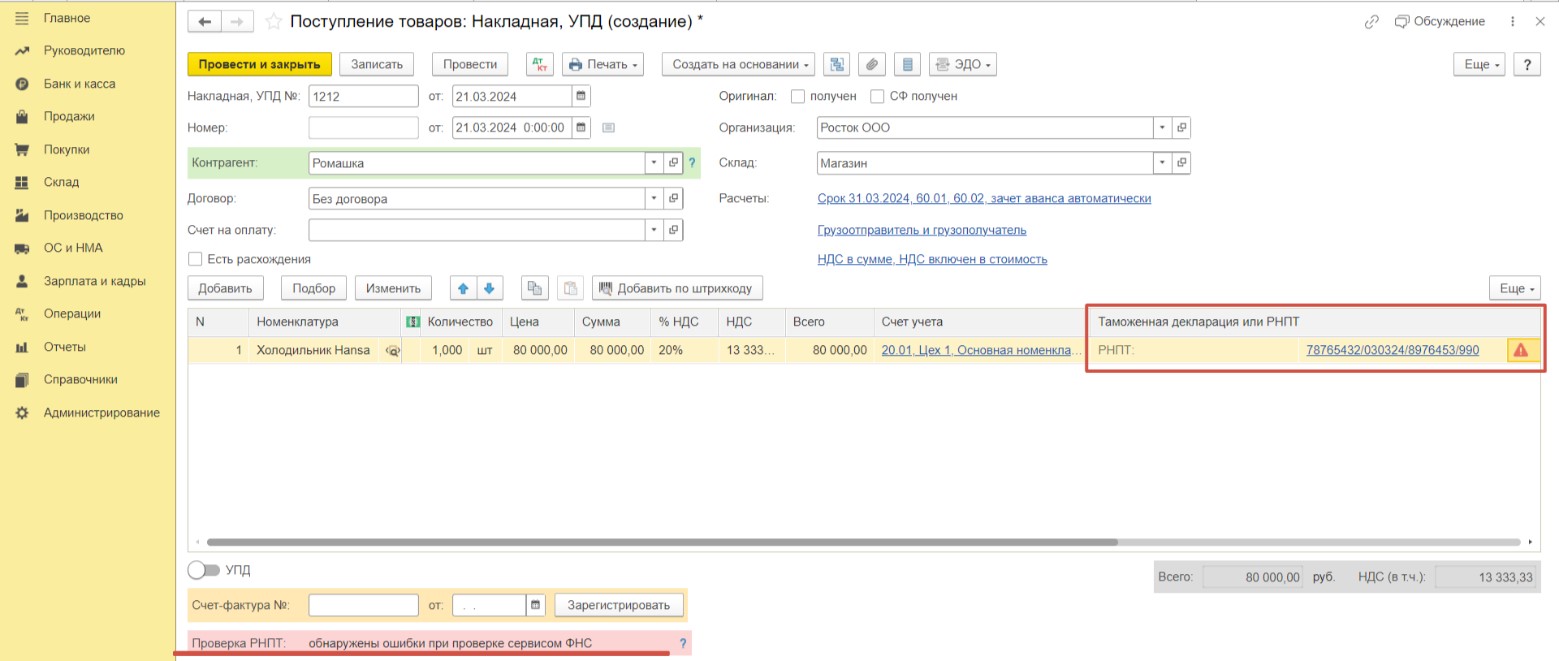Click Провести и закрыть button
The image size is (1559, 661).
tap(259, 64)
